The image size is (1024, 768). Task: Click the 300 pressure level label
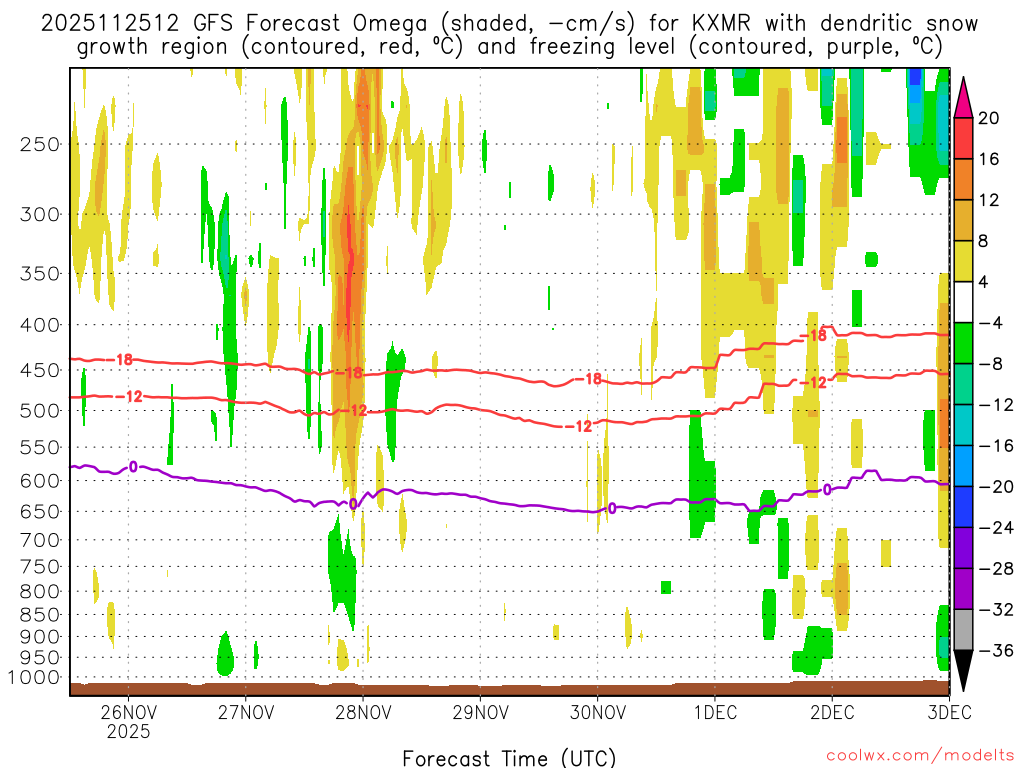pyautogui.click(x=40, y=214)
